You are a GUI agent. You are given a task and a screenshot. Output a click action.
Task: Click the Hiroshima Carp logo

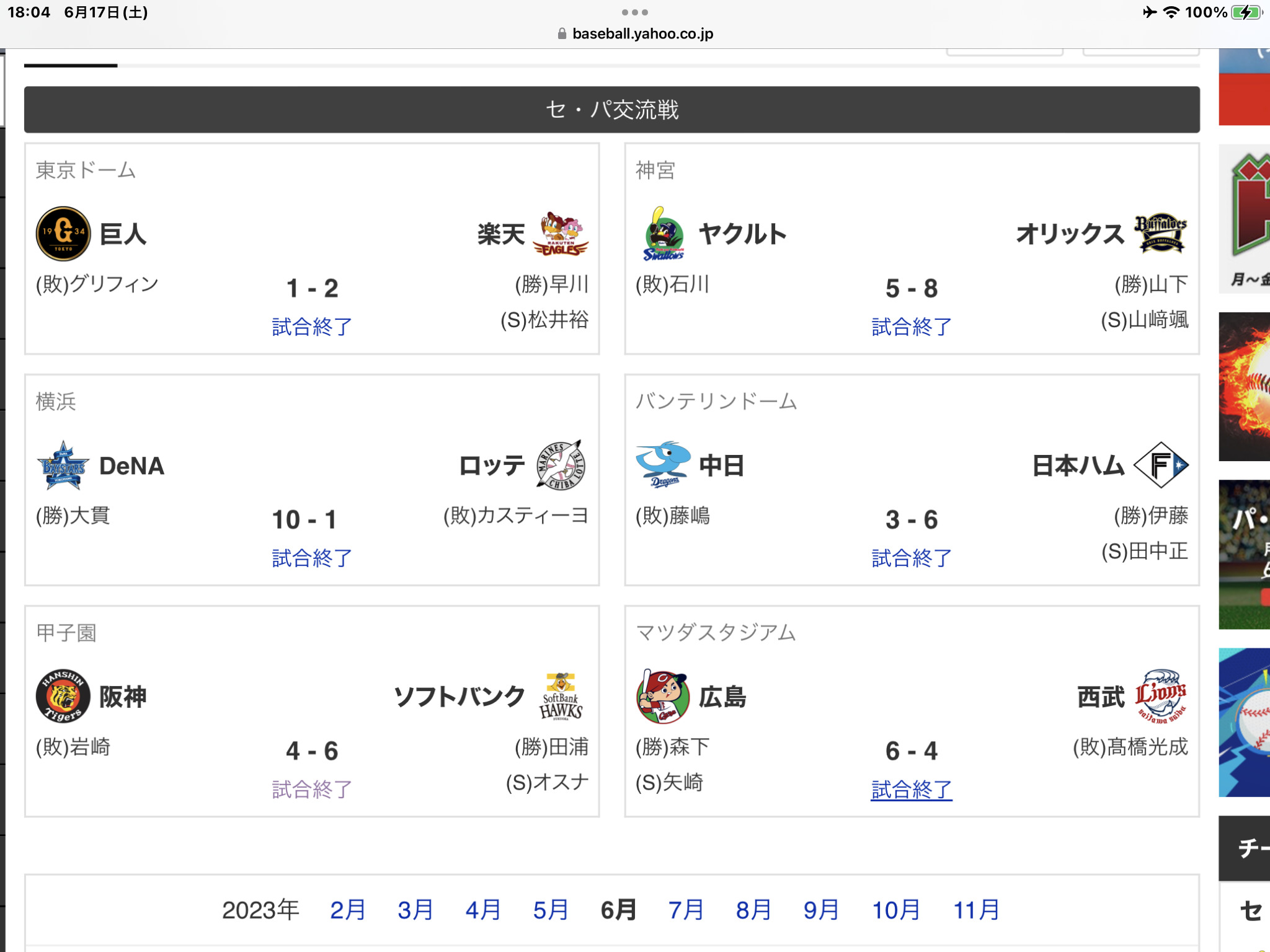tap(663, 697)
